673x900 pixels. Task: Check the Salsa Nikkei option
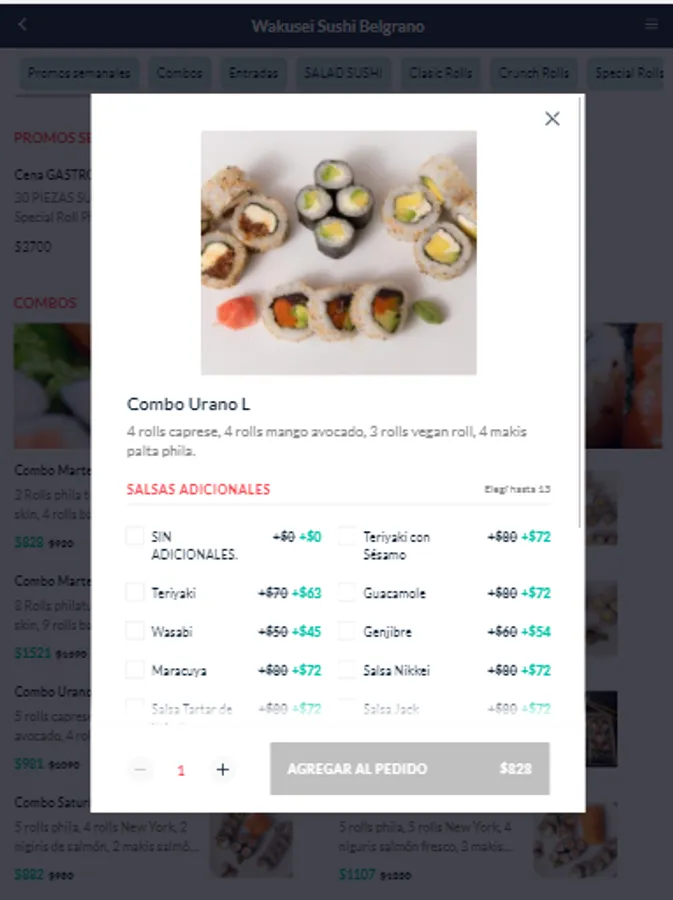tap(347, 670)
